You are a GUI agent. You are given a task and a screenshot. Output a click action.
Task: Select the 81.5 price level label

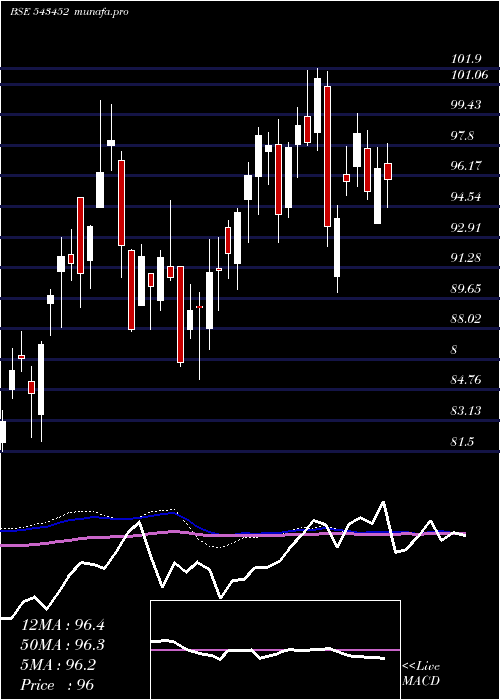click(463, 441)
